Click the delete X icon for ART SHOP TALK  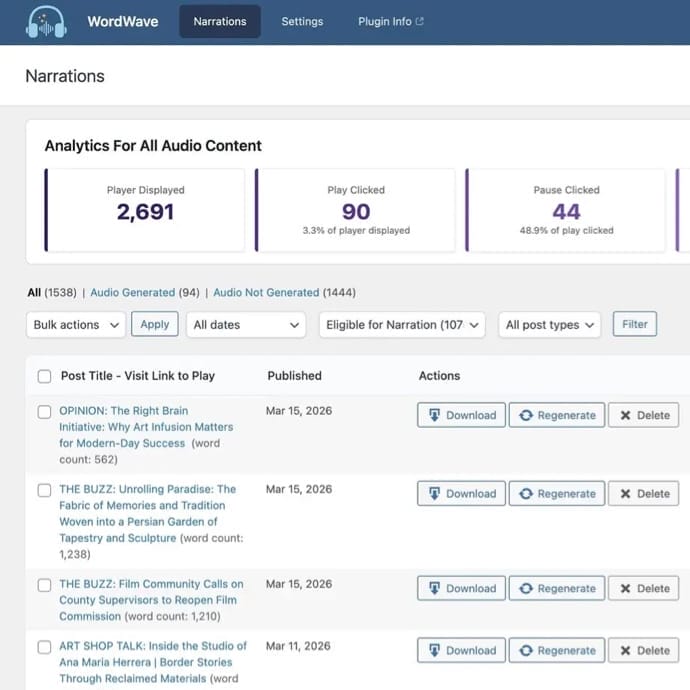click(x=625, y=651)
